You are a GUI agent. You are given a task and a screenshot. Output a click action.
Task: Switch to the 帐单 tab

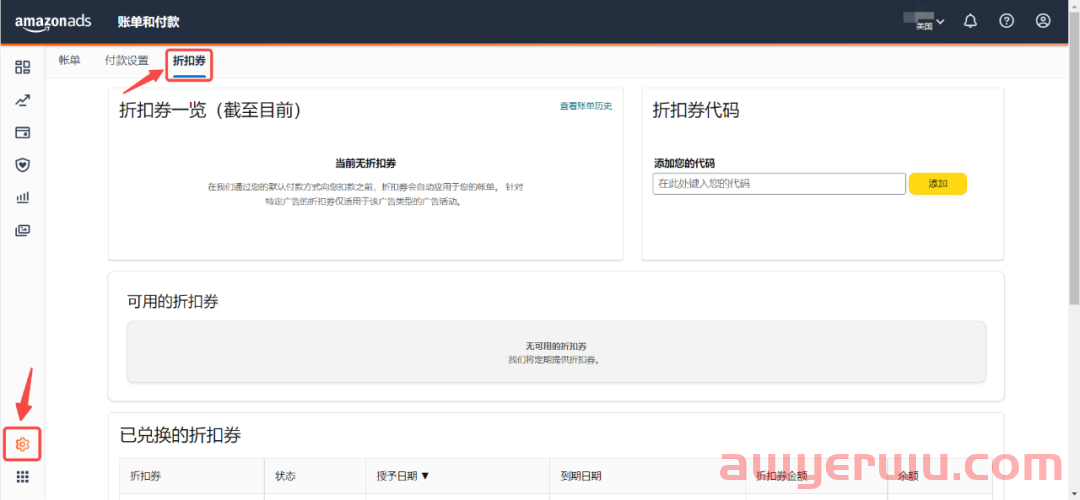point(69,61)
